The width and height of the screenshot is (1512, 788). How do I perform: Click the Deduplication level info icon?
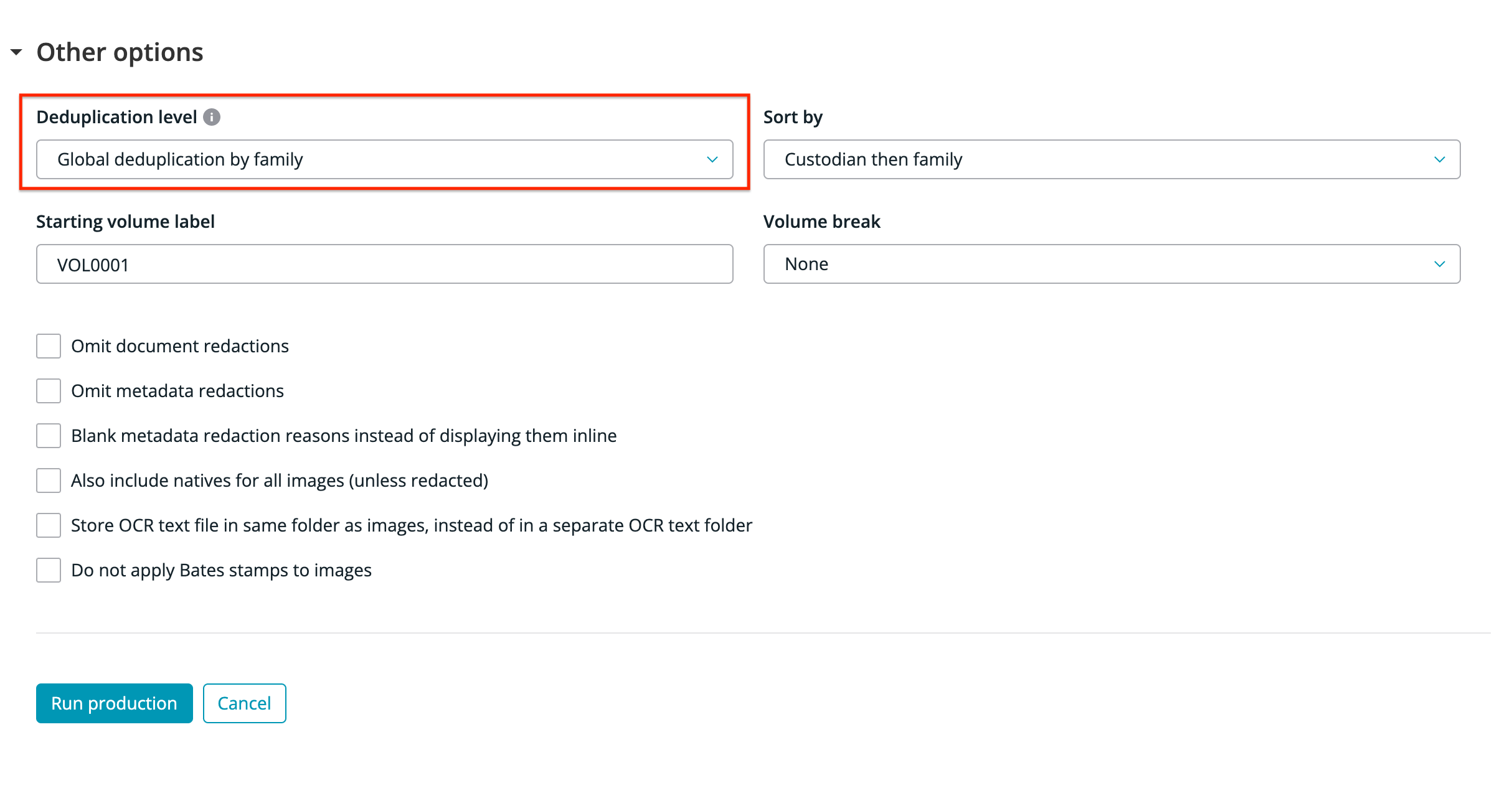coord(212,117)
